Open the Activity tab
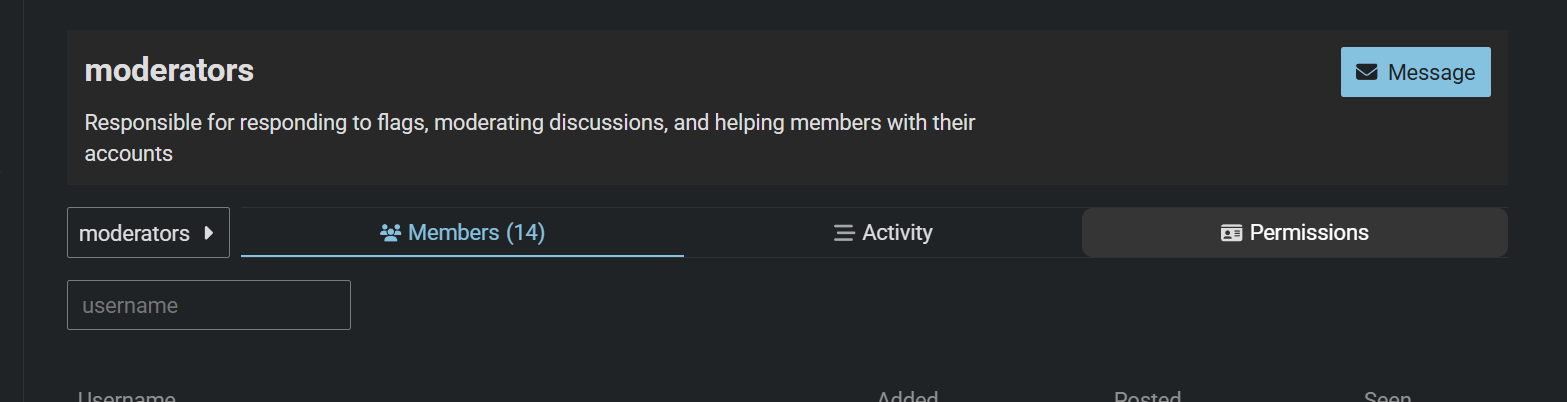 click(x=883, y=233)
